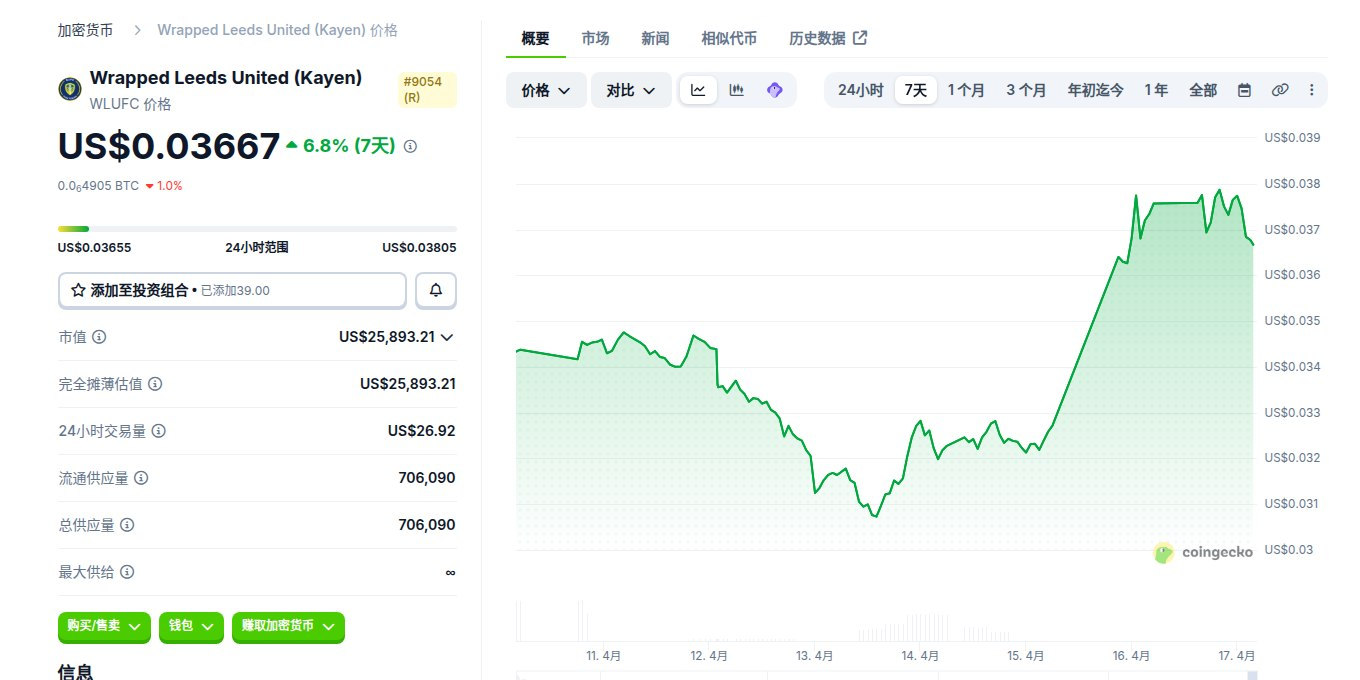Click 添加至投资组合 button
This screenshot has width=1360, height=680.
[232, 290]
